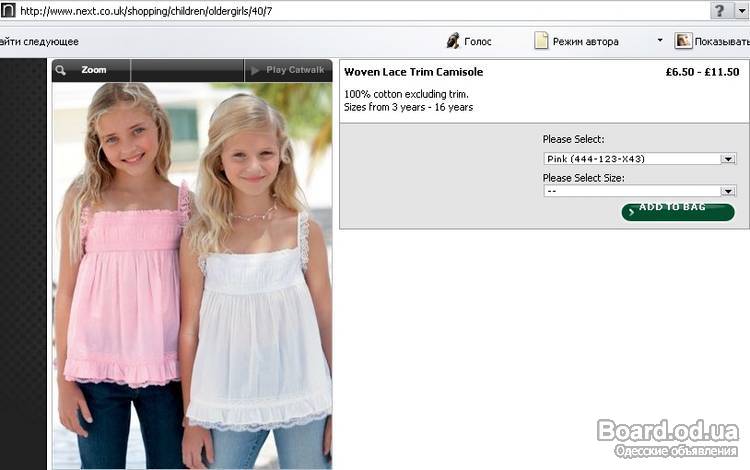Screen dimensions: 750x470
Task: Click the page favicon in the address bar
Action: tap(8, 11)
